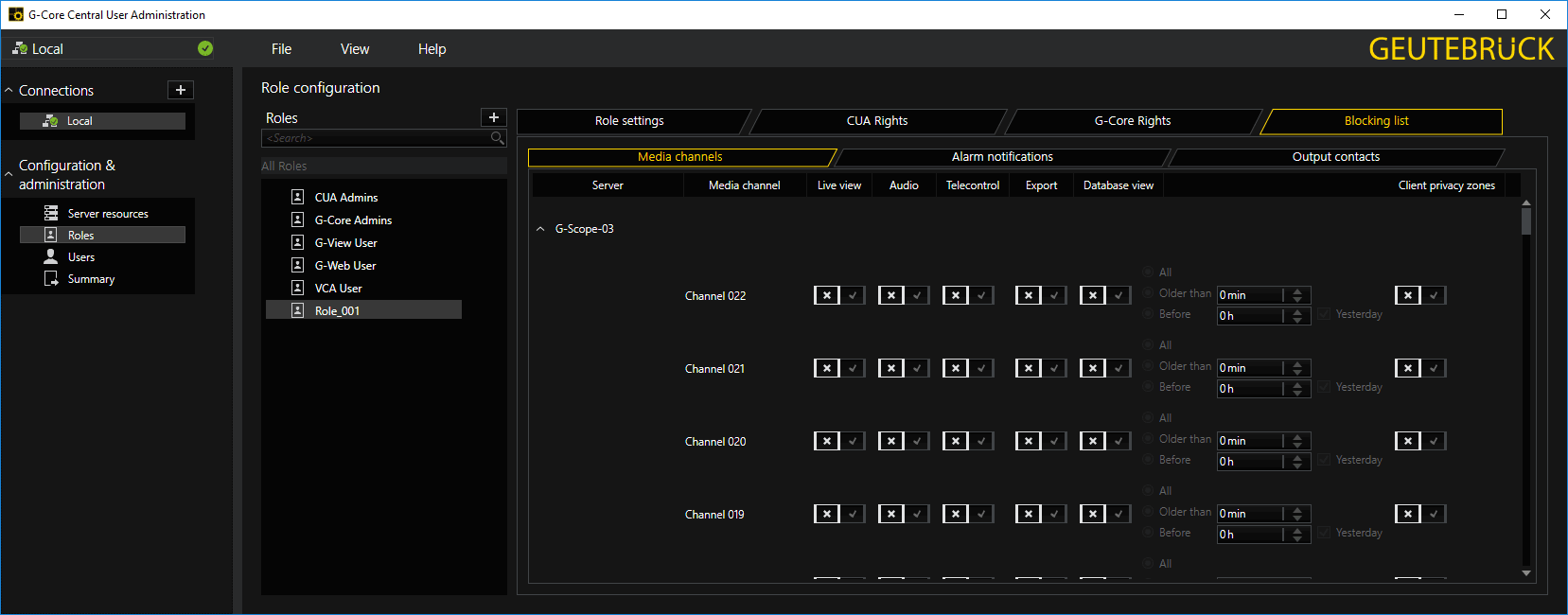
Task: Allow Client privacy zones for Channel 022
Action: click(x=1434, y=295)
